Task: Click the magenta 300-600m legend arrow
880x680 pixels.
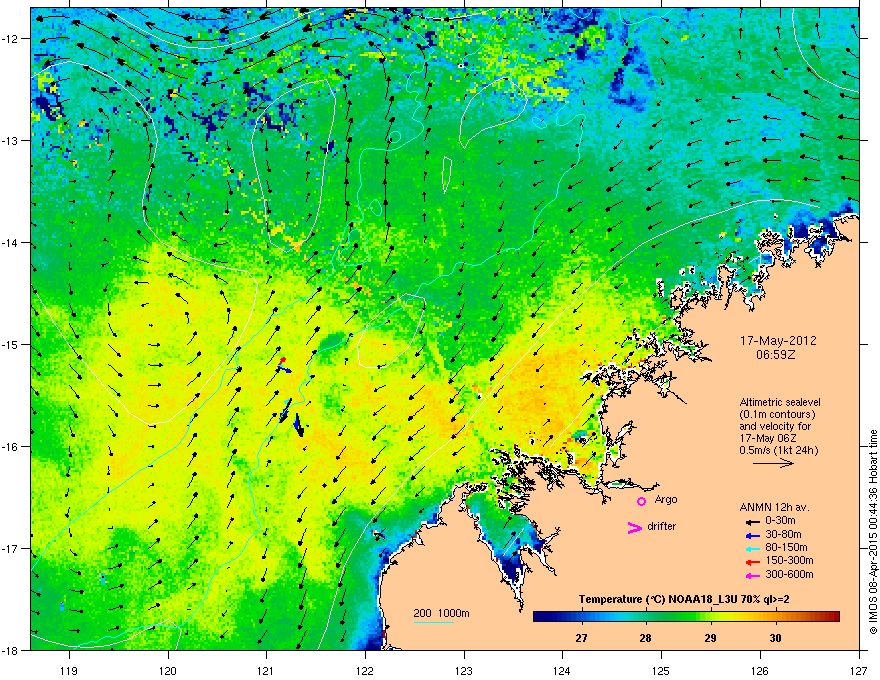Action: pyautogui.click(x=752, y=575)
